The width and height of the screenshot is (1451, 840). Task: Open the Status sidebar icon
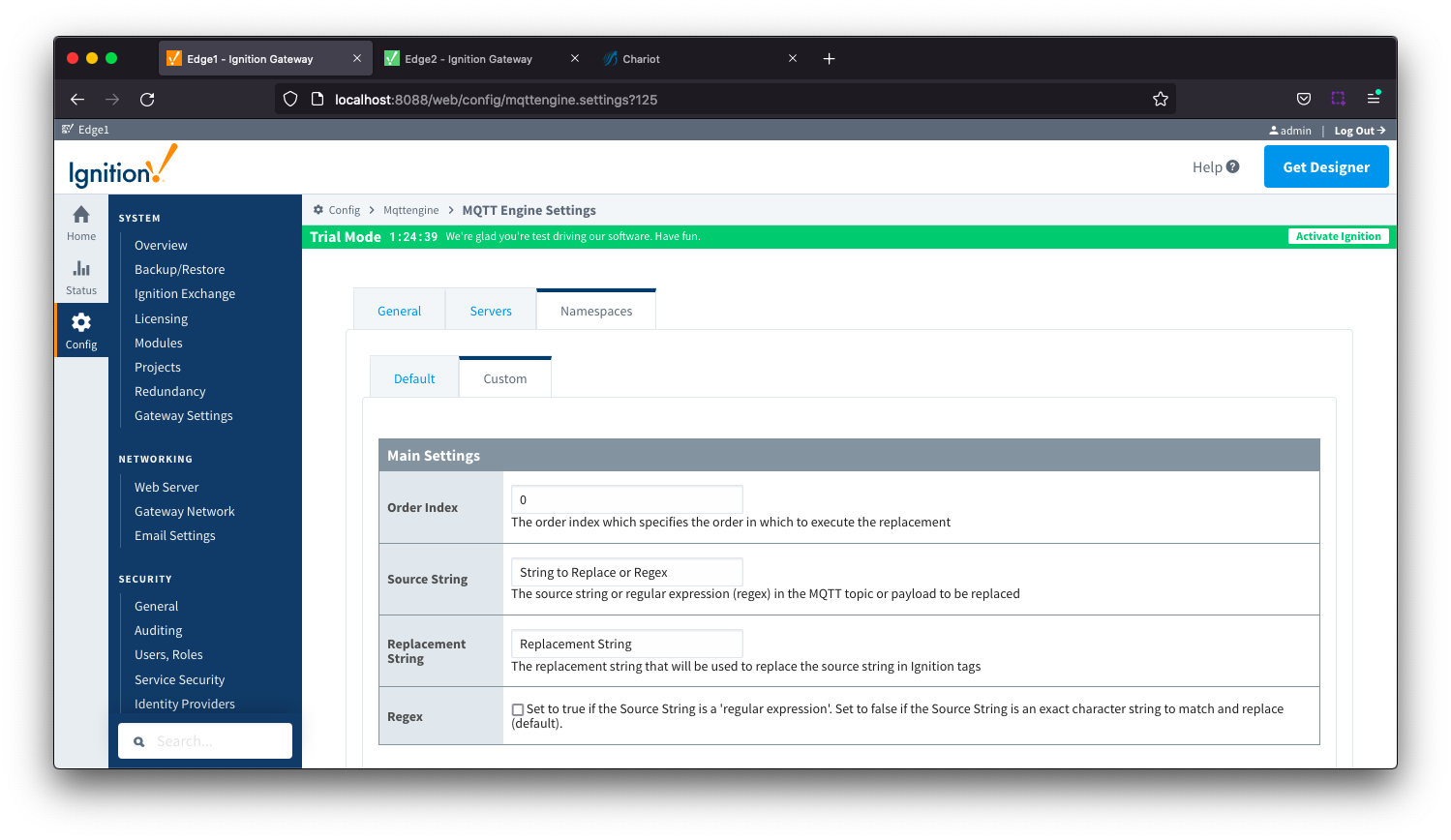pos(81,277)
